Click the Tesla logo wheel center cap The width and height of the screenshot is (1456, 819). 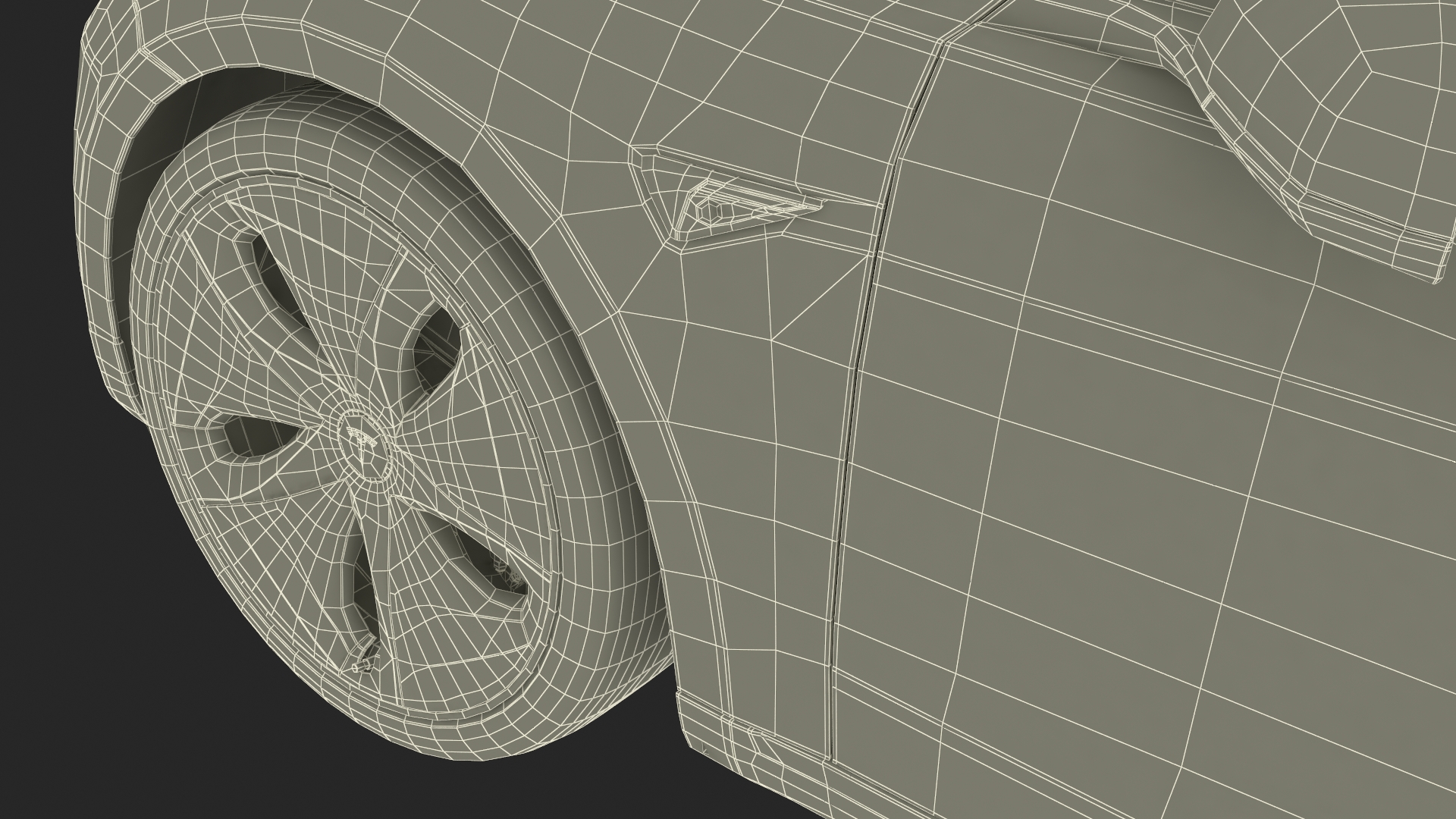pos(363,445)
